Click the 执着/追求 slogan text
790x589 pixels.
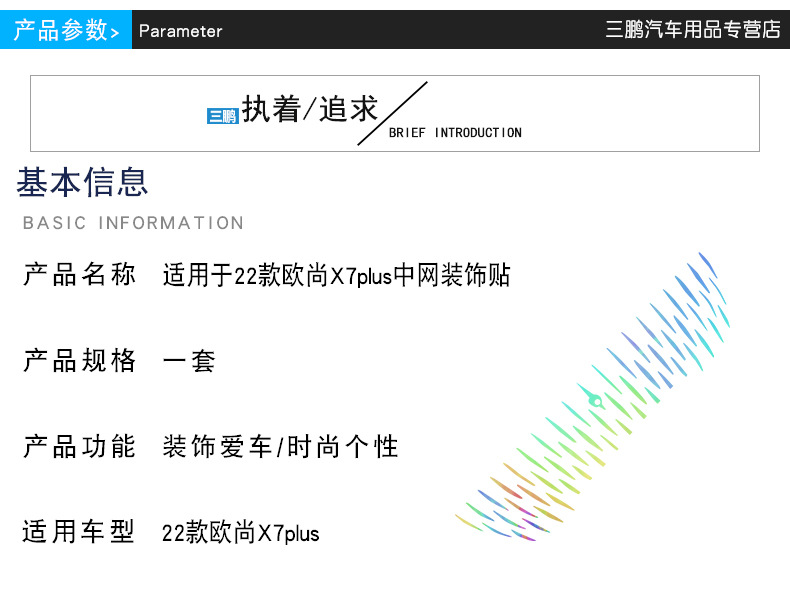309,109
